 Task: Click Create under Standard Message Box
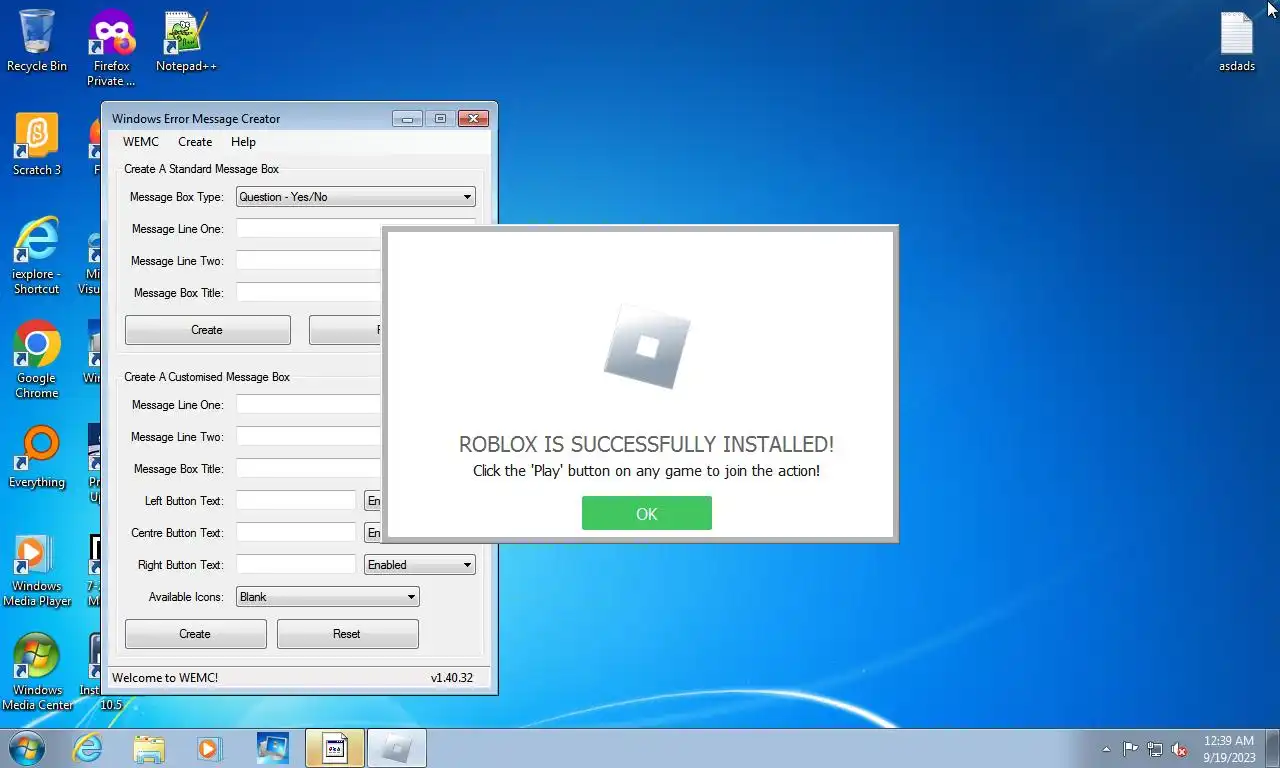tap(207, 330)
